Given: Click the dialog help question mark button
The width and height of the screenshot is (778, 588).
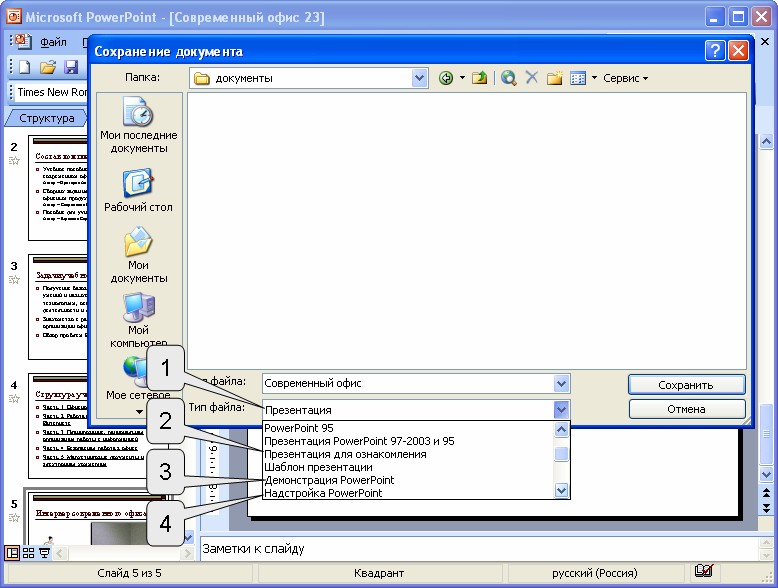Looking at the screenshot, I should pos(714,51).
